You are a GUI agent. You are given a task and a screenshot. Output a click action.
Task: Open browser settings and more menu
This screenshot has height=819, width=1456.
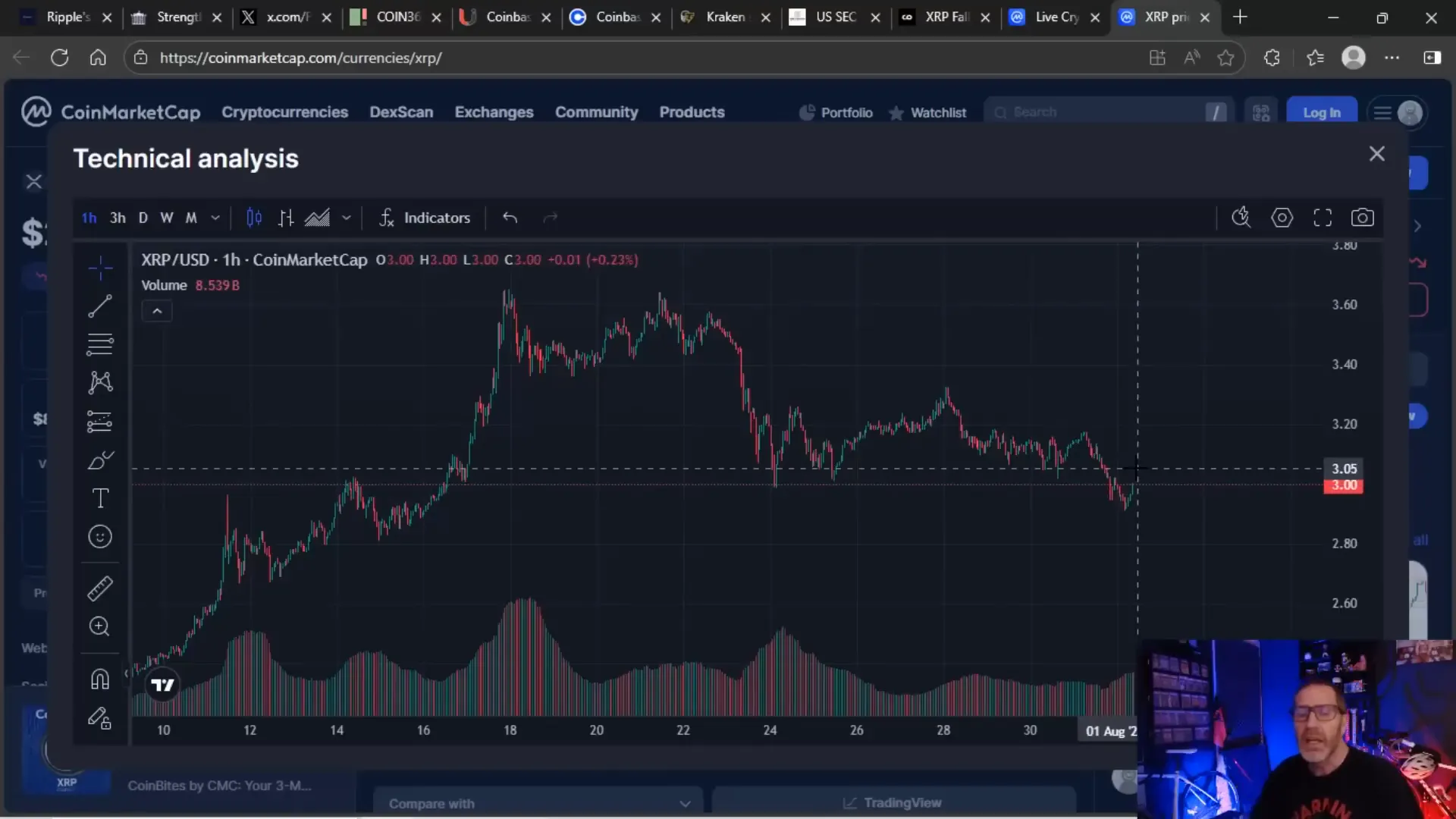pyautogui.click(x=1392, y=58)
